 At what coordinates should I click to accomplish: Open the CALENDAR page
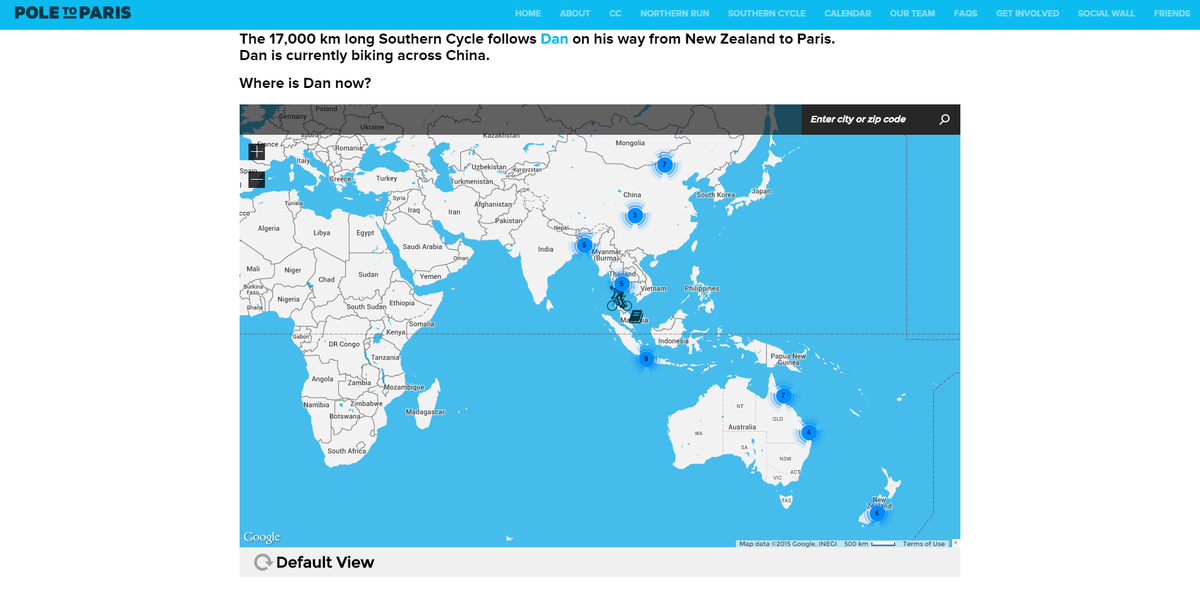pyautogui.click(x=848, y=14)
